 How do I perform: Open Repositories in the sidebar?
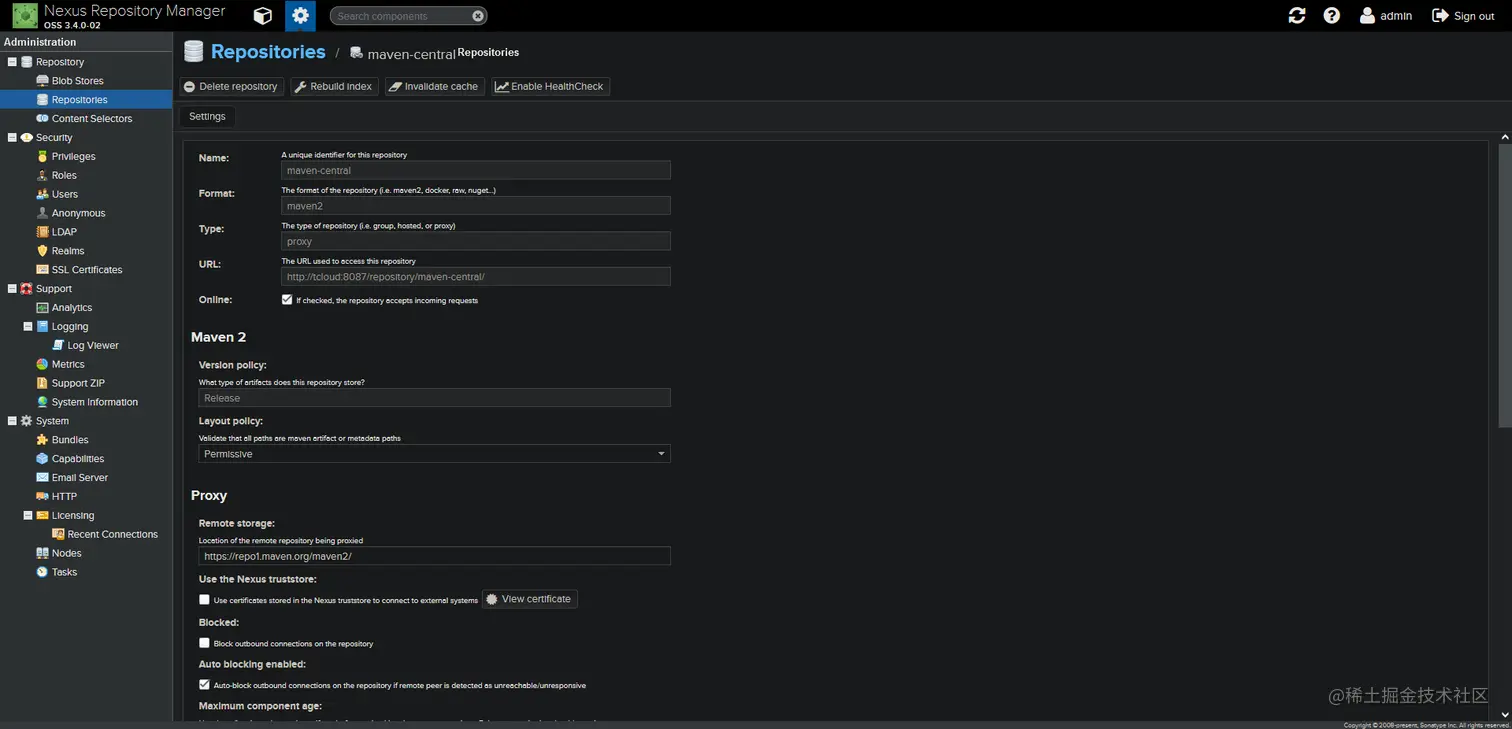[86, 100]
